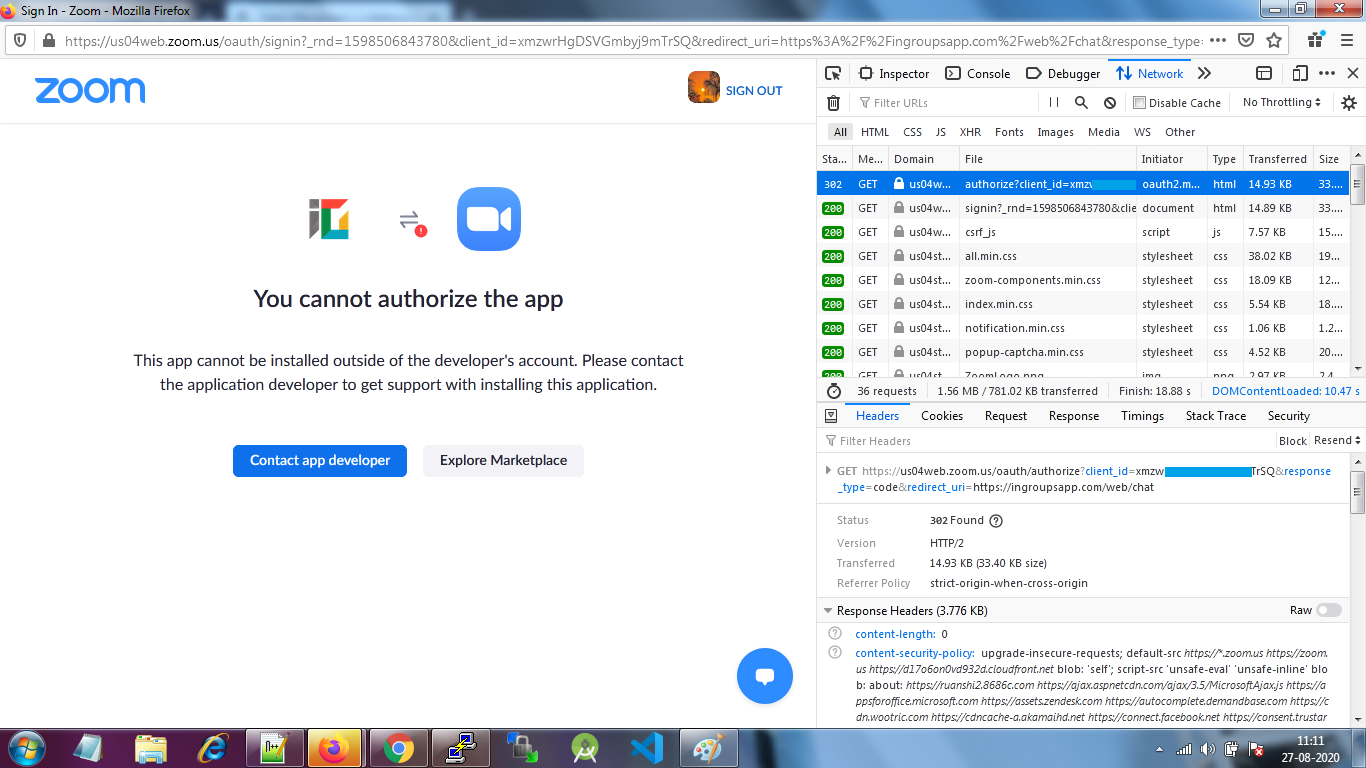This screenshot has height=768, width=1366.
Task: Open the What's New gift icon
Action: tap(1318, 41)
